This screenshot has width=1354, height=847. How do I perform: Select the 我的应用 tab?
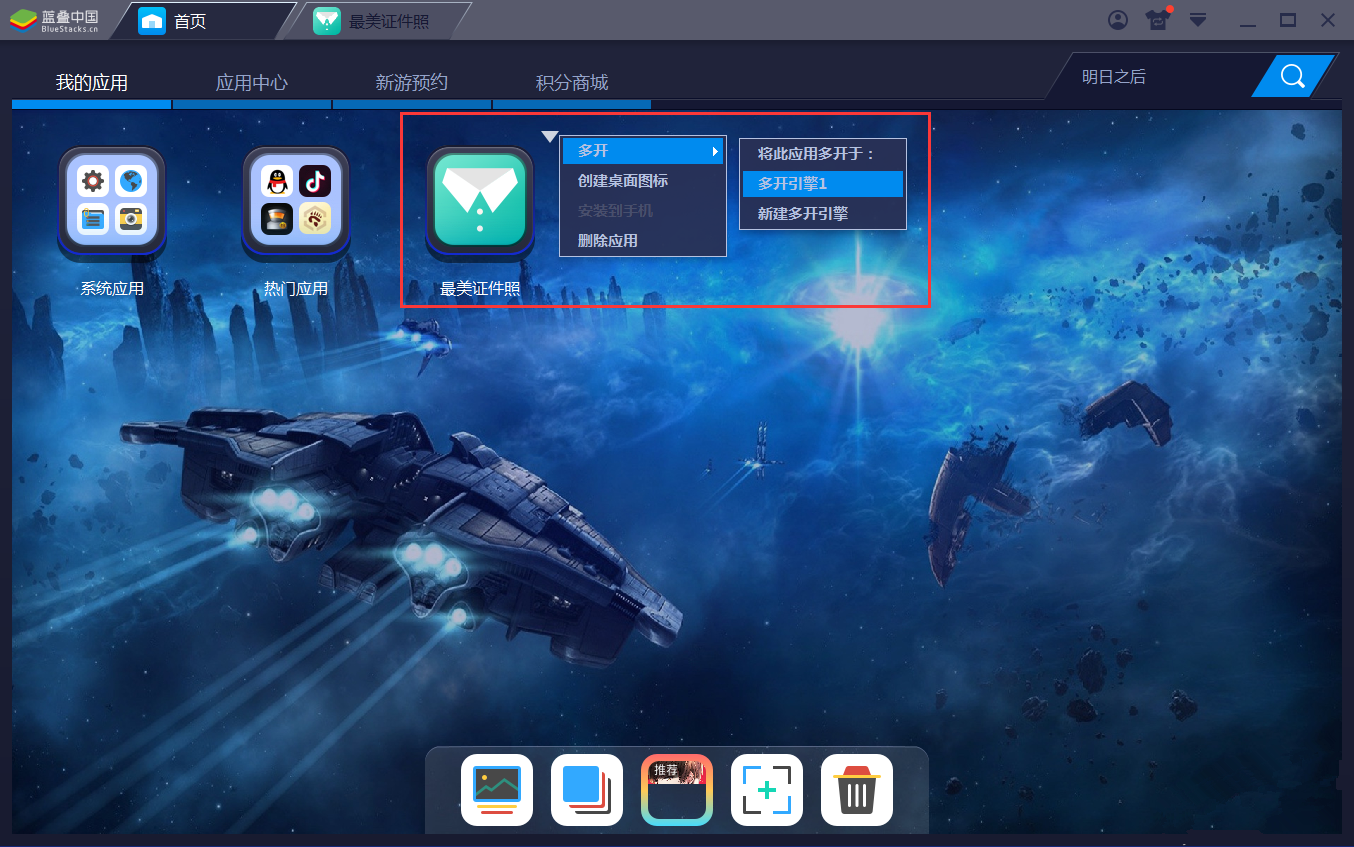(x=92, y=83)
